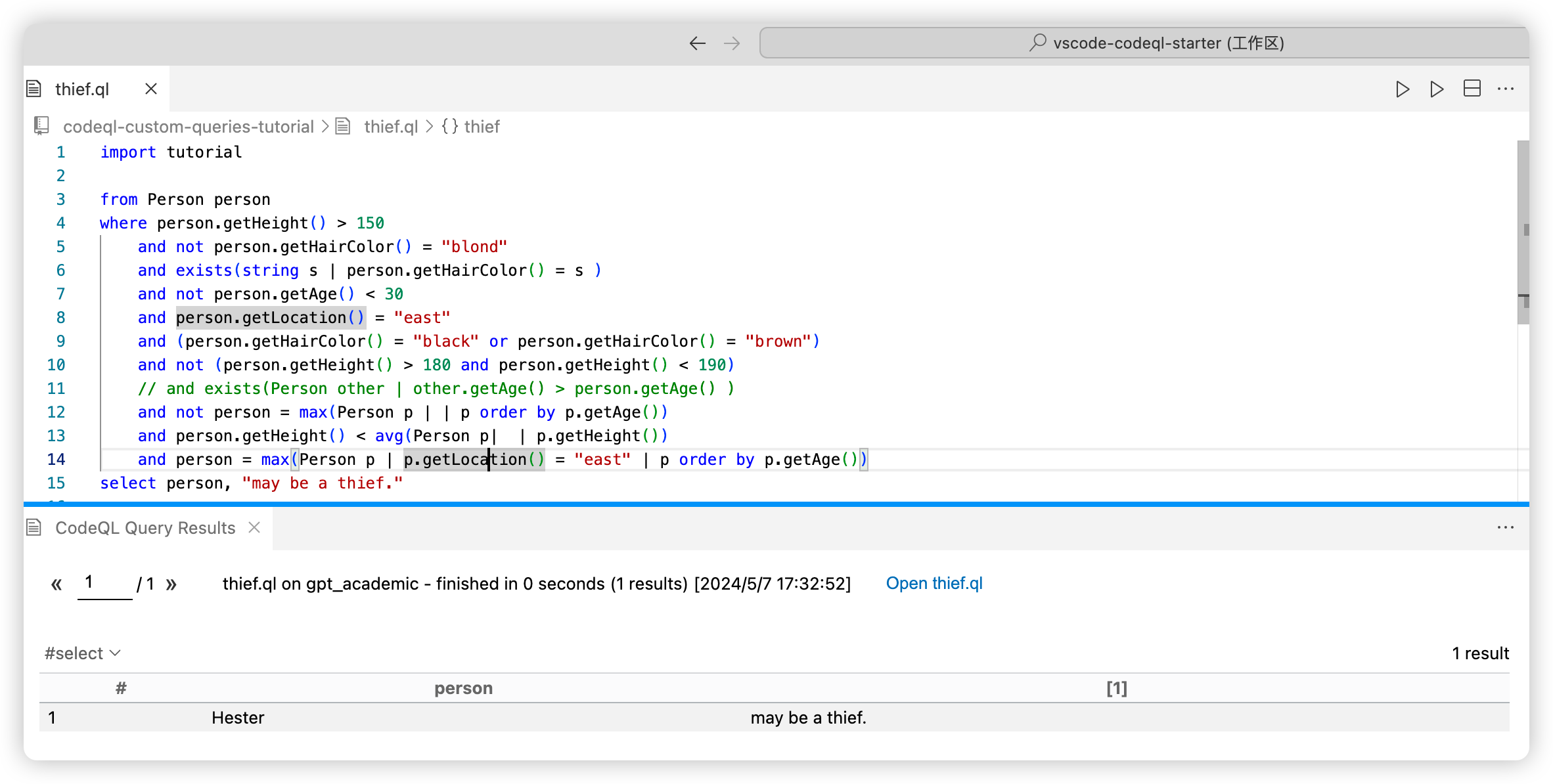The height and width of the screenshot is (784, 1553).
Task: Click the Go Back arrow
Action: 697,43
